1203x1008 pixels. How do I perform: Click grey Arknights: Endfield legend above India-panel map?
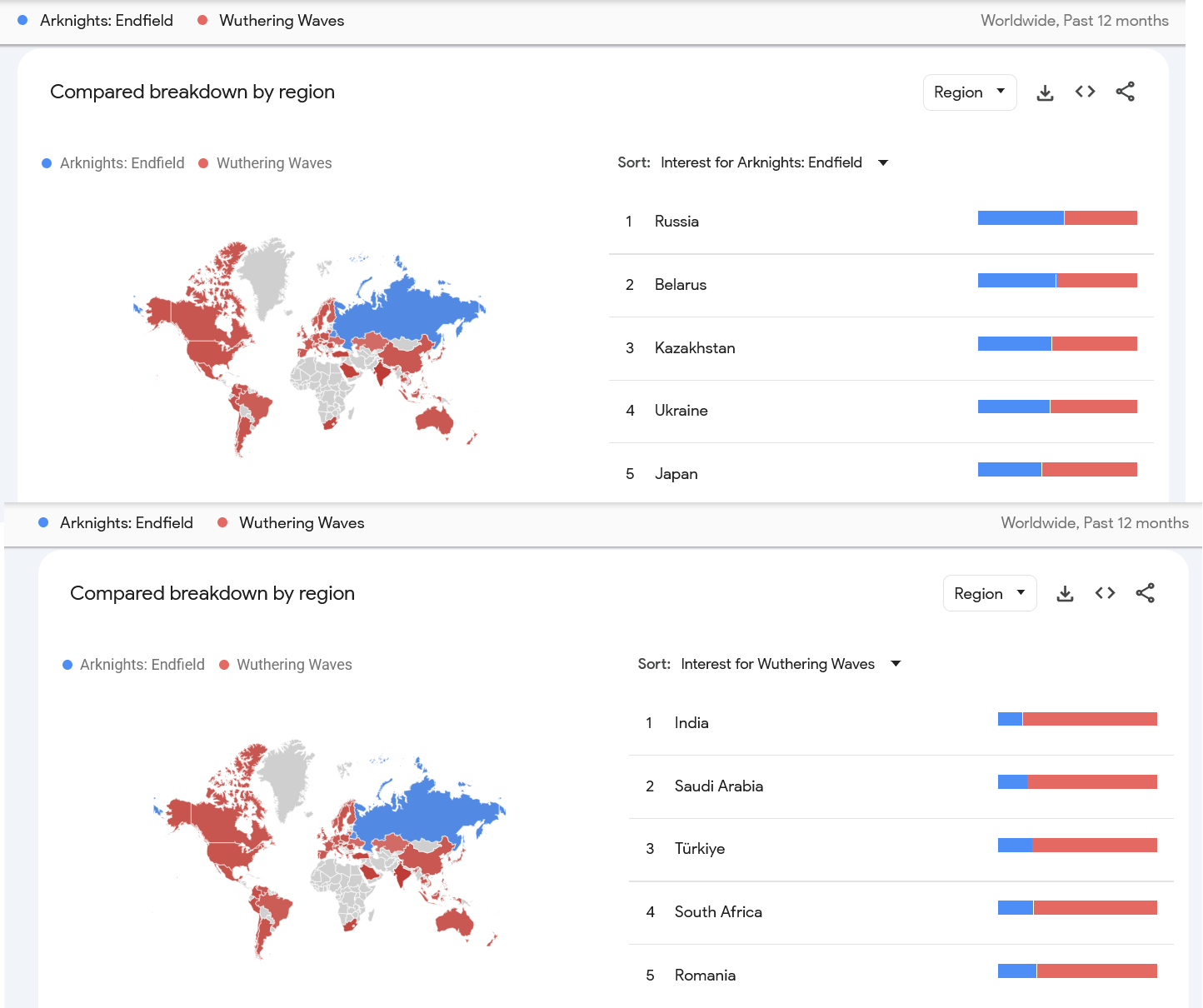(133, 665)
